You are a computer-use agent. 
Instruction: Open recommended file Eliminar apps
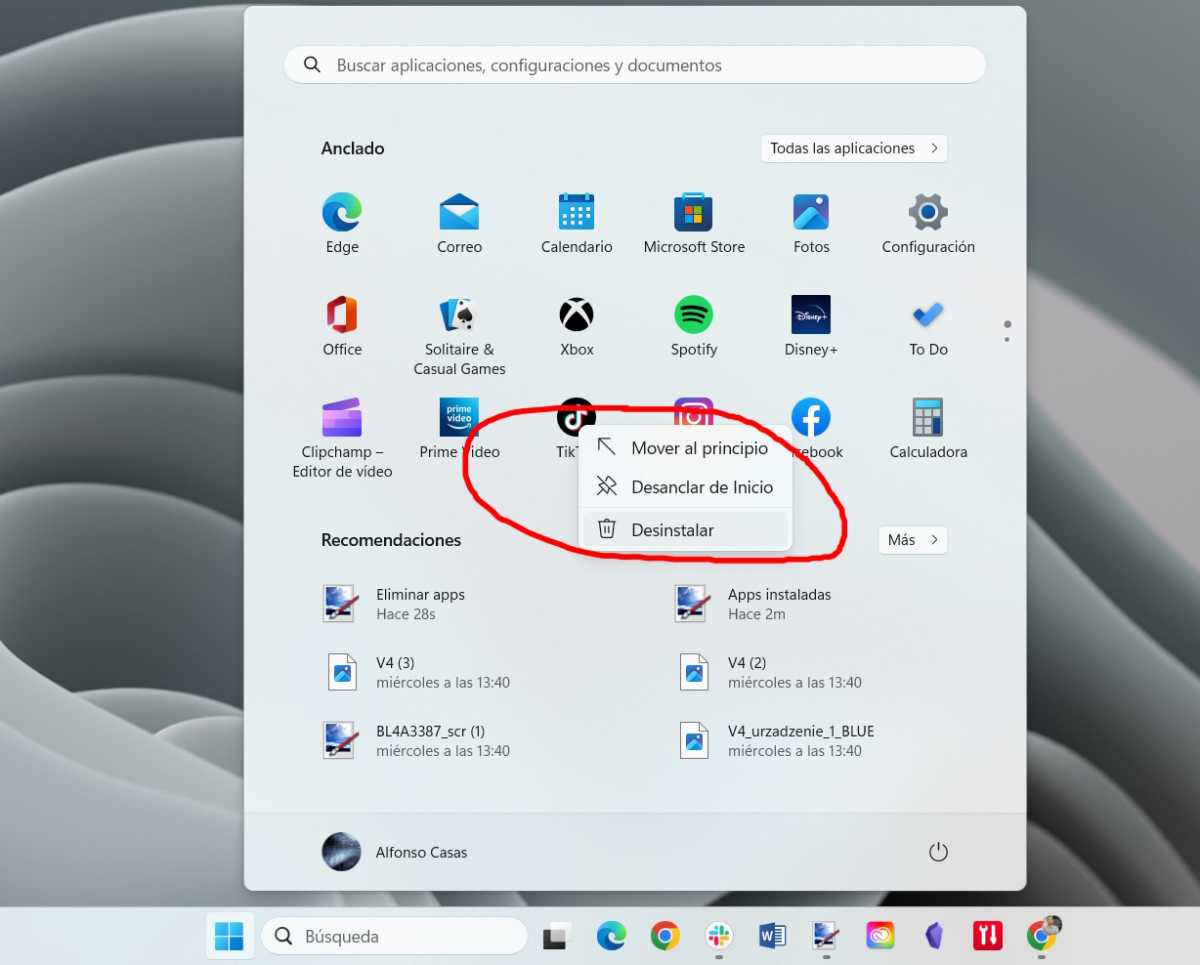coord(394,604)
